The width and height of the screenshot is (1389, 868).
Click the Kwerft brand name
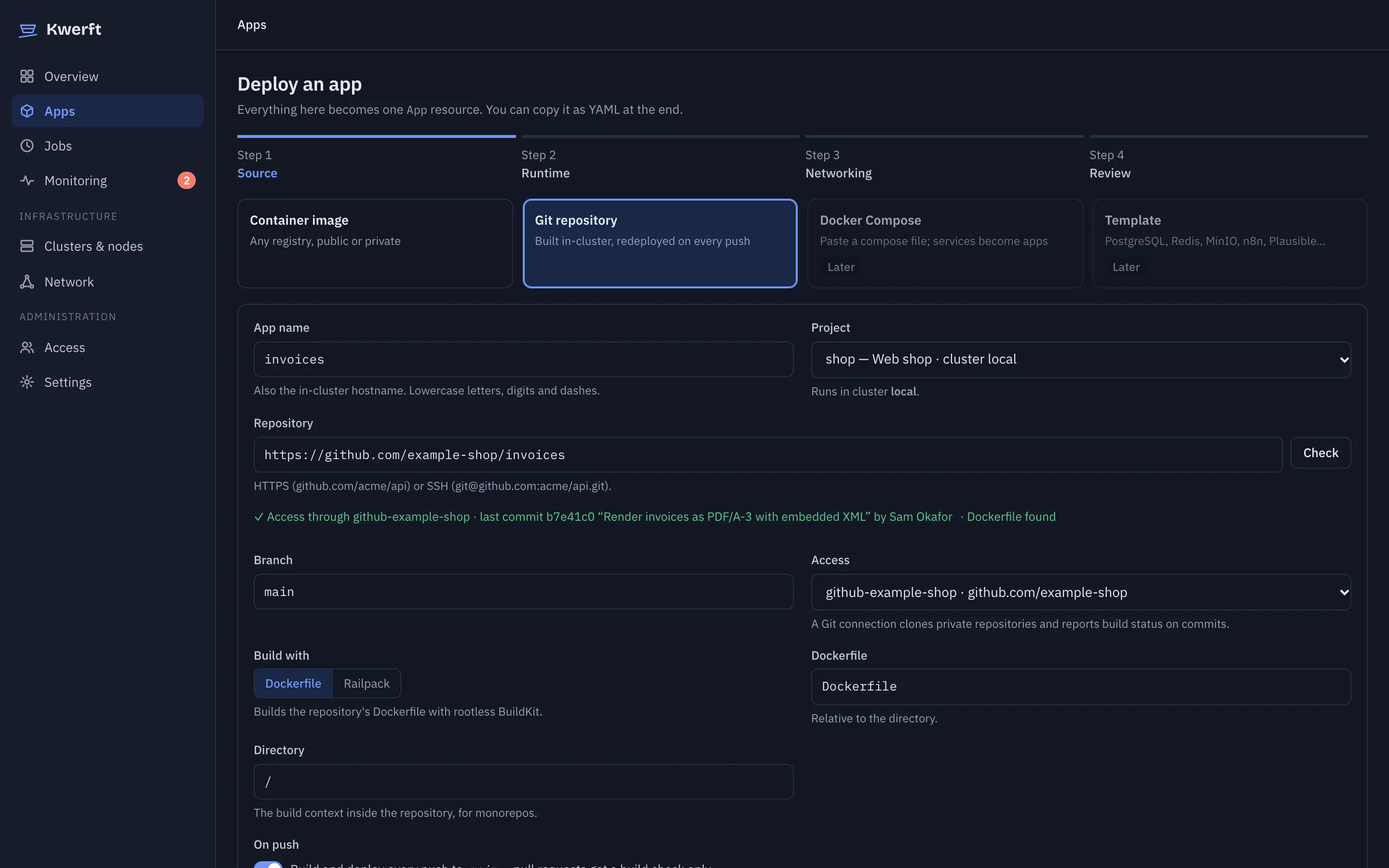[73, 29]
